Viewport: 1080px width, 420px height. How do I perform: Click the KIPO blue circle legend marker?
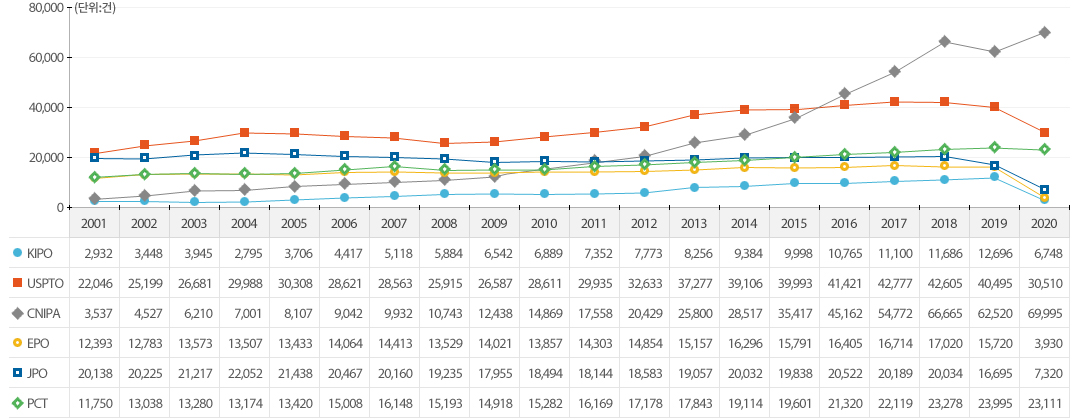click(x=16, y=256)
